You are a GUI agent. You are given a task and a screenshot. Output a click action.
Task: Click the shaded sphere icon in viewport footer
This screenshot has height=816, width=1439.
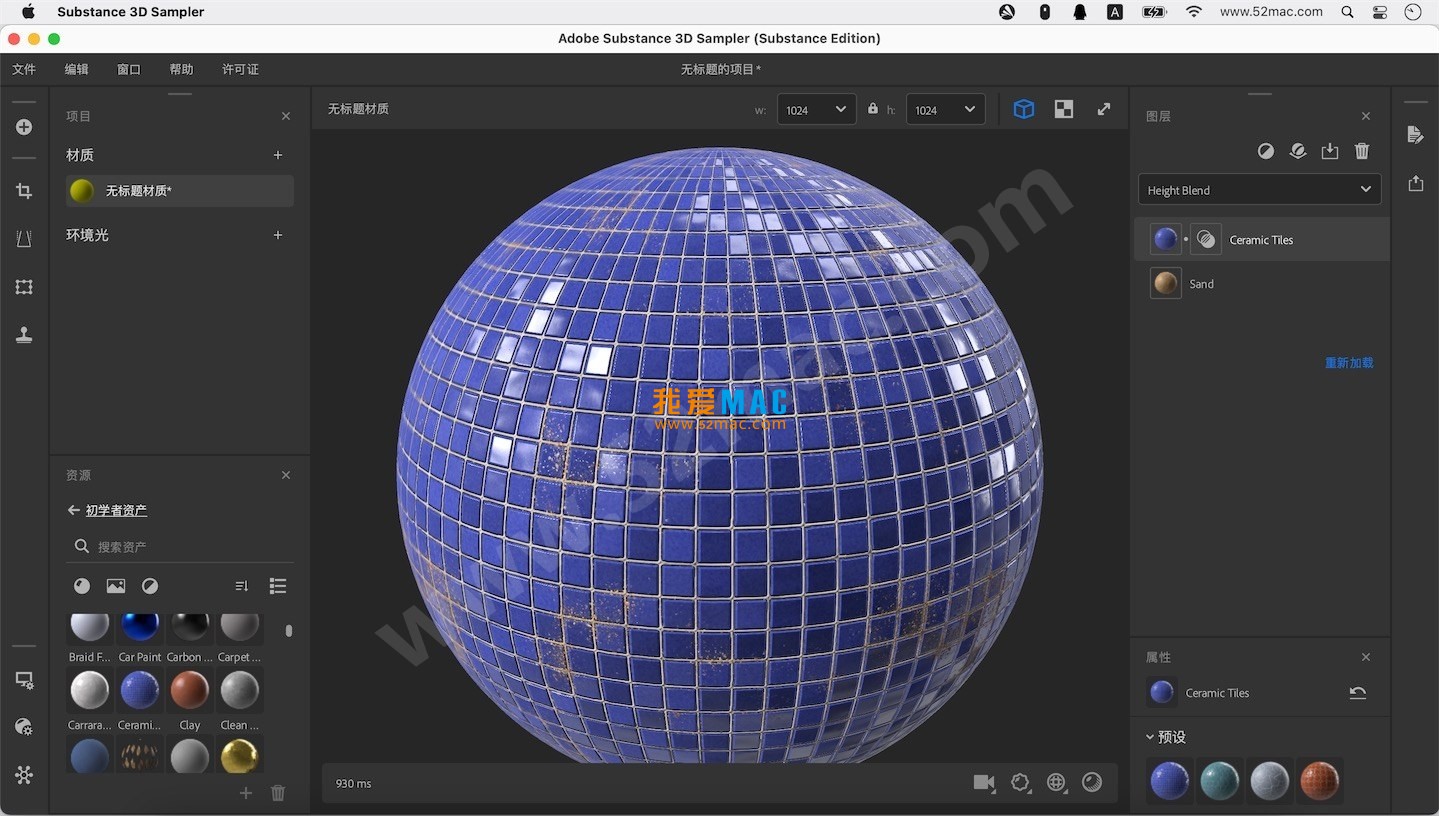[1092, 783]
